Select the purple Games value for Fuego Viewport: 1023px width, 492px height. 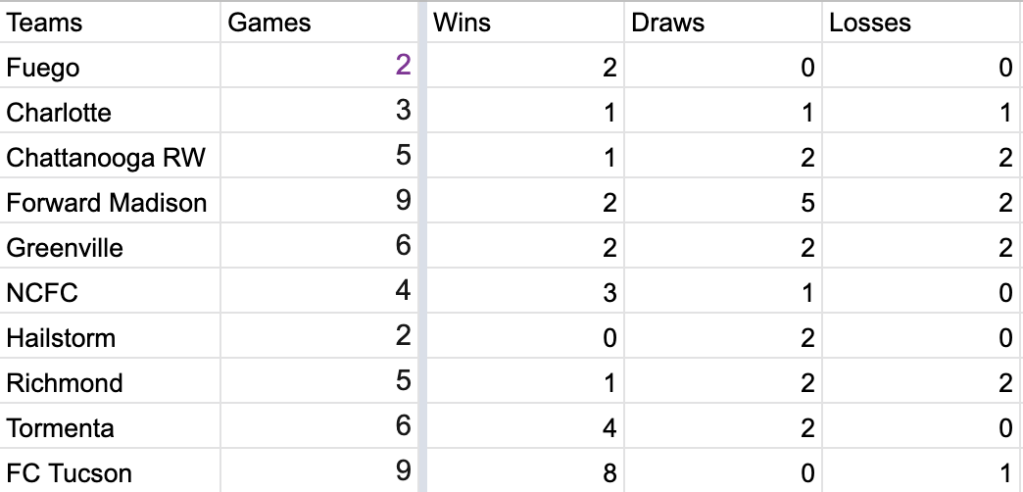click(402, 66)
